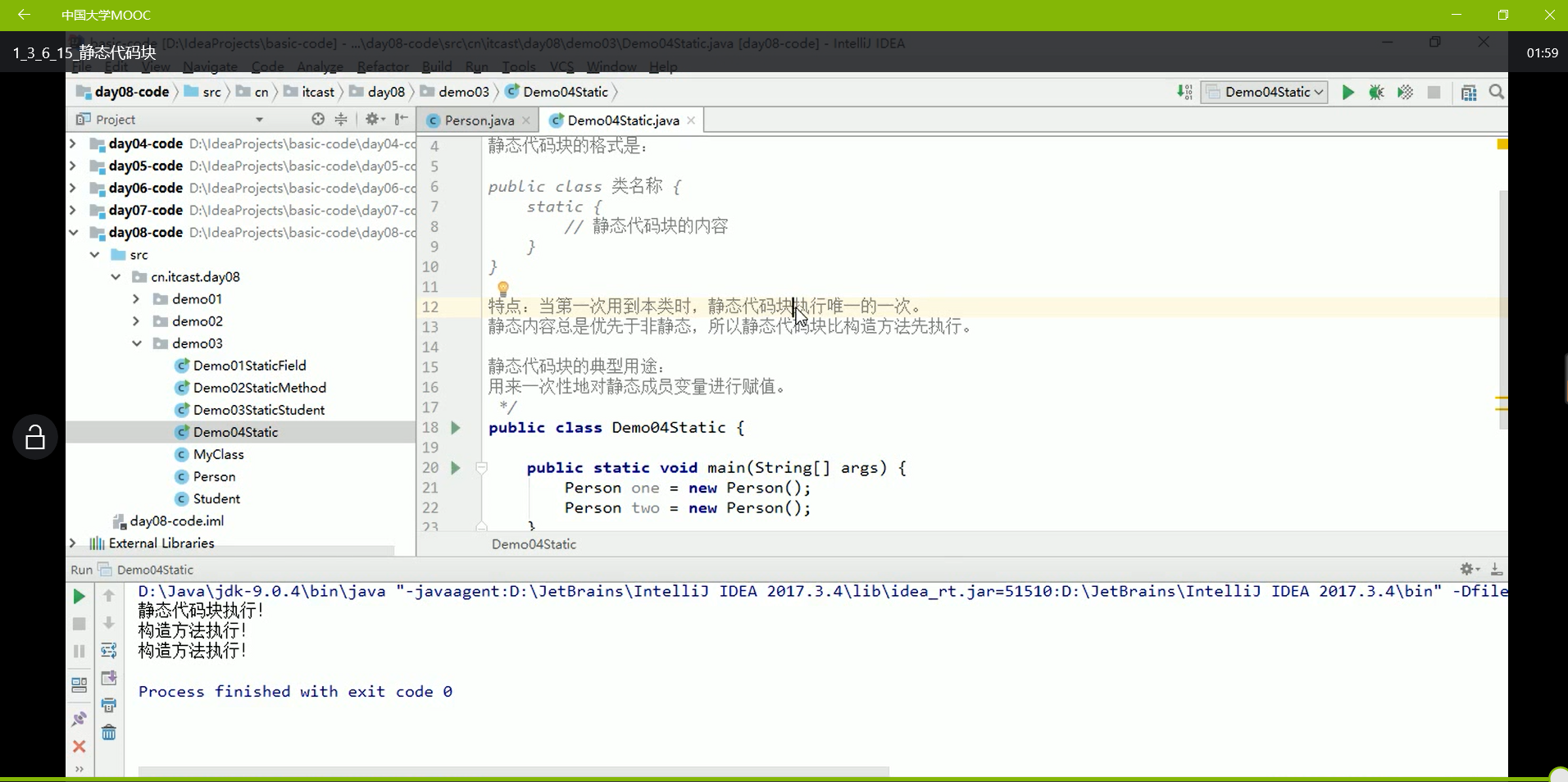
Task: Open Project view type dropdown
Action: tap(259, 120)
